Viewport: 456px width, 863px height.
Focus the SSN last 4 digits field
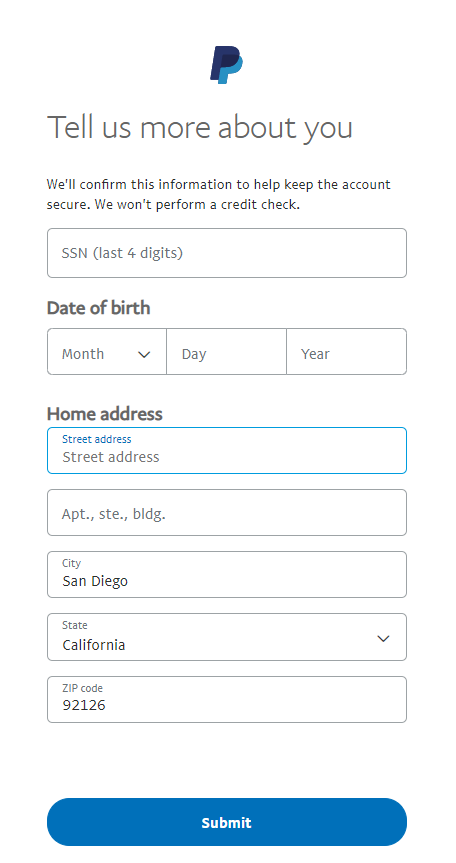pos(227,253)
